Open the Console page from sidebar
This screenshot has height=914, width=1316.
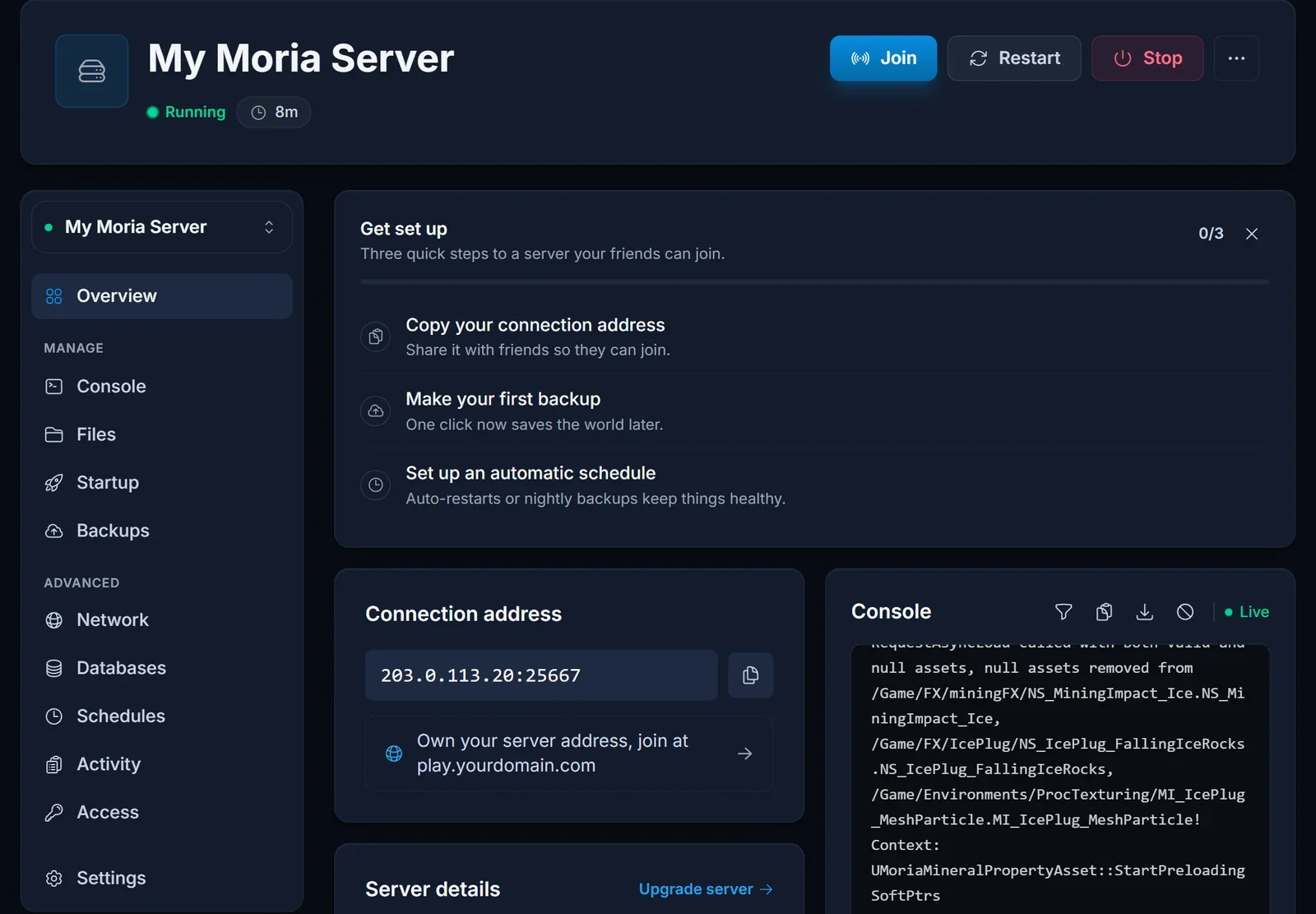pyautogui.click(x=161, y=387)
